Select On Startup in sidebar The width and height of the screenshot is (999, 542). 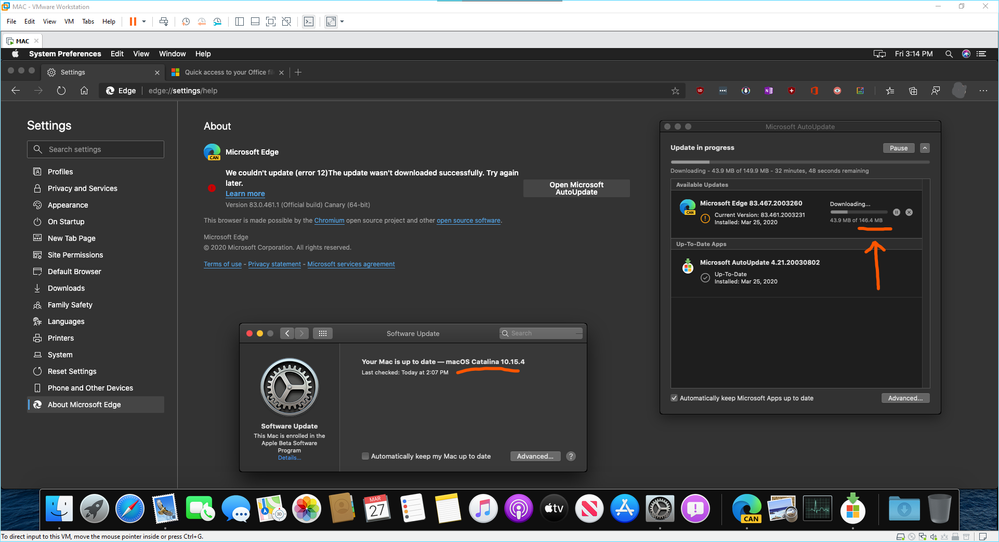coord(66,222)
